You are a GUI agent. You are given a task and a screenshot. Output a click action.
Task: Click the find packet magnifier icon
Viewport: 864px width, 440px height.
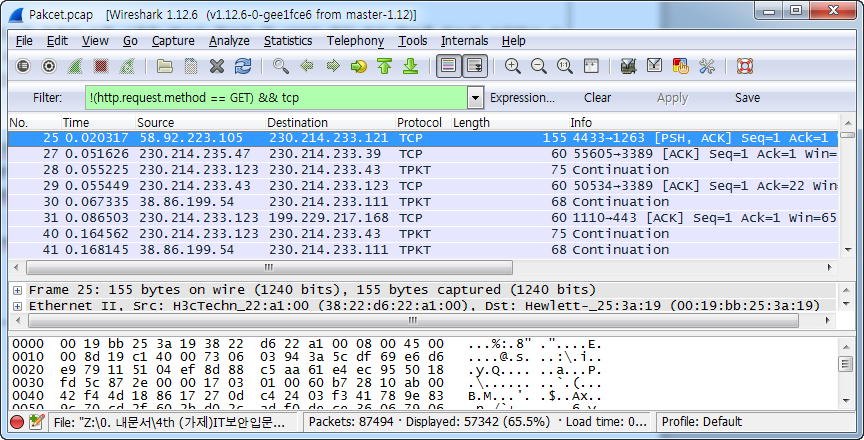pyautogui.click(x=281, y=67)
